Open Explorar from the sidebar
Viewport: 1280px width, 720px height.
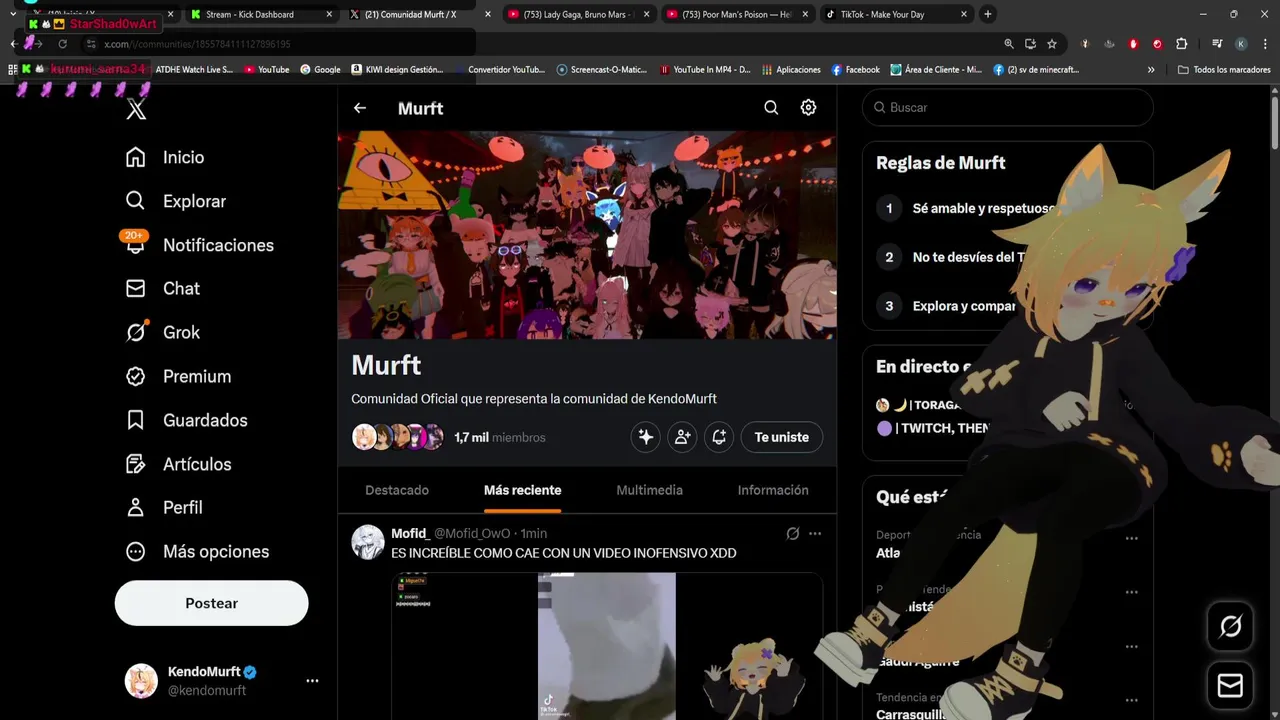coord(176,201)
